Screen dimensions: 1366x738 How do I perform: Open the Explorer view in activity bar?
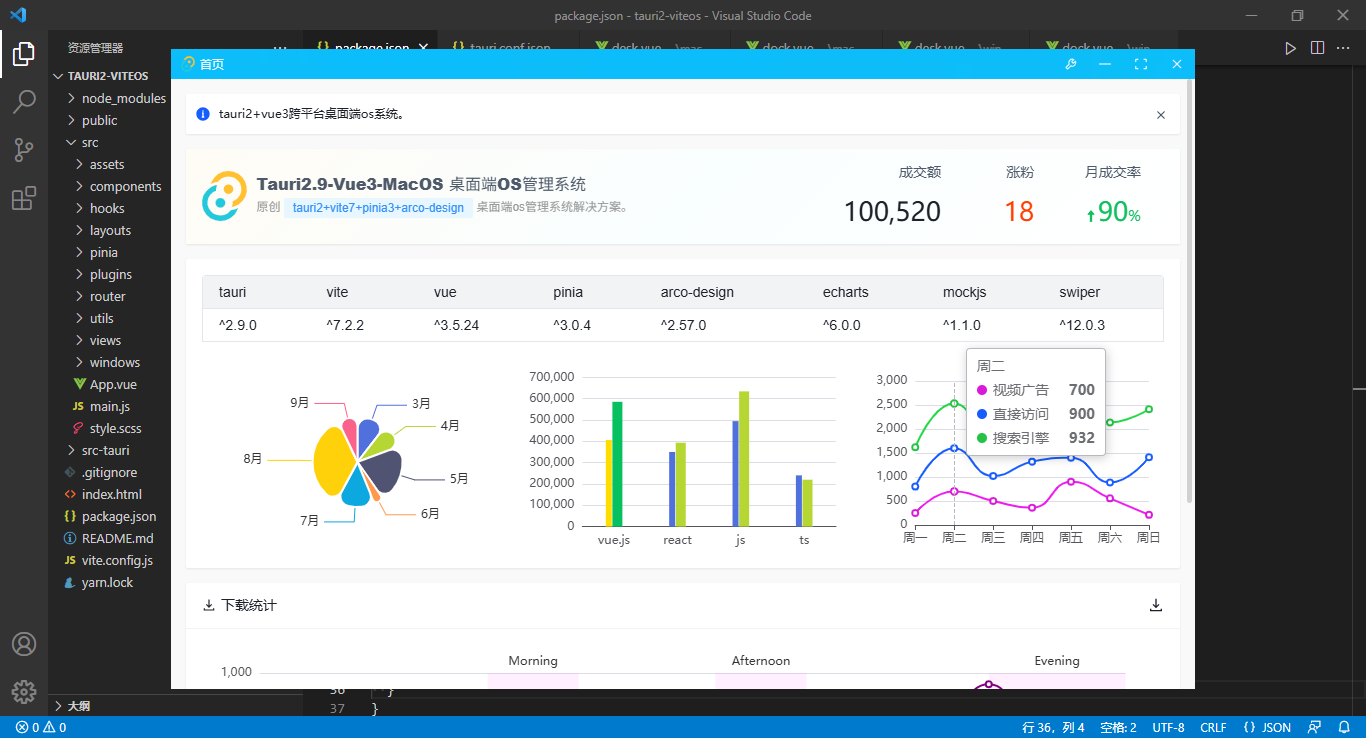[x=24, y=53]
